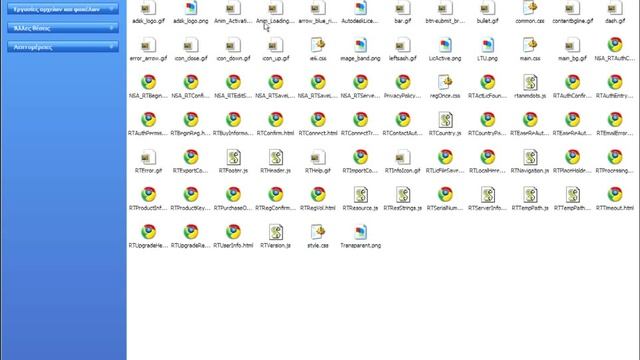
Task: Select the RTExportCo... Chrome file
Action: pyautogui.click(x=191, y=157)
